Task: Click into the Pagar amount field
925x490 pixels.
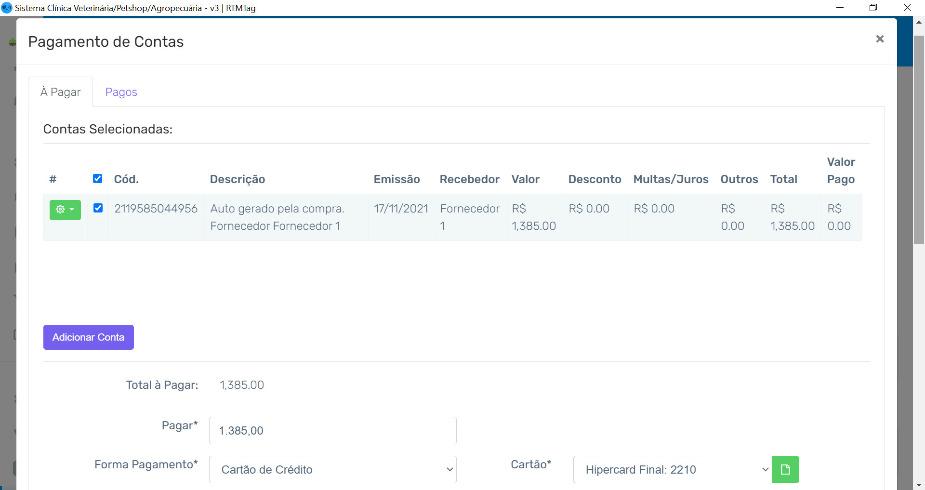Action: tap(332, 430)
